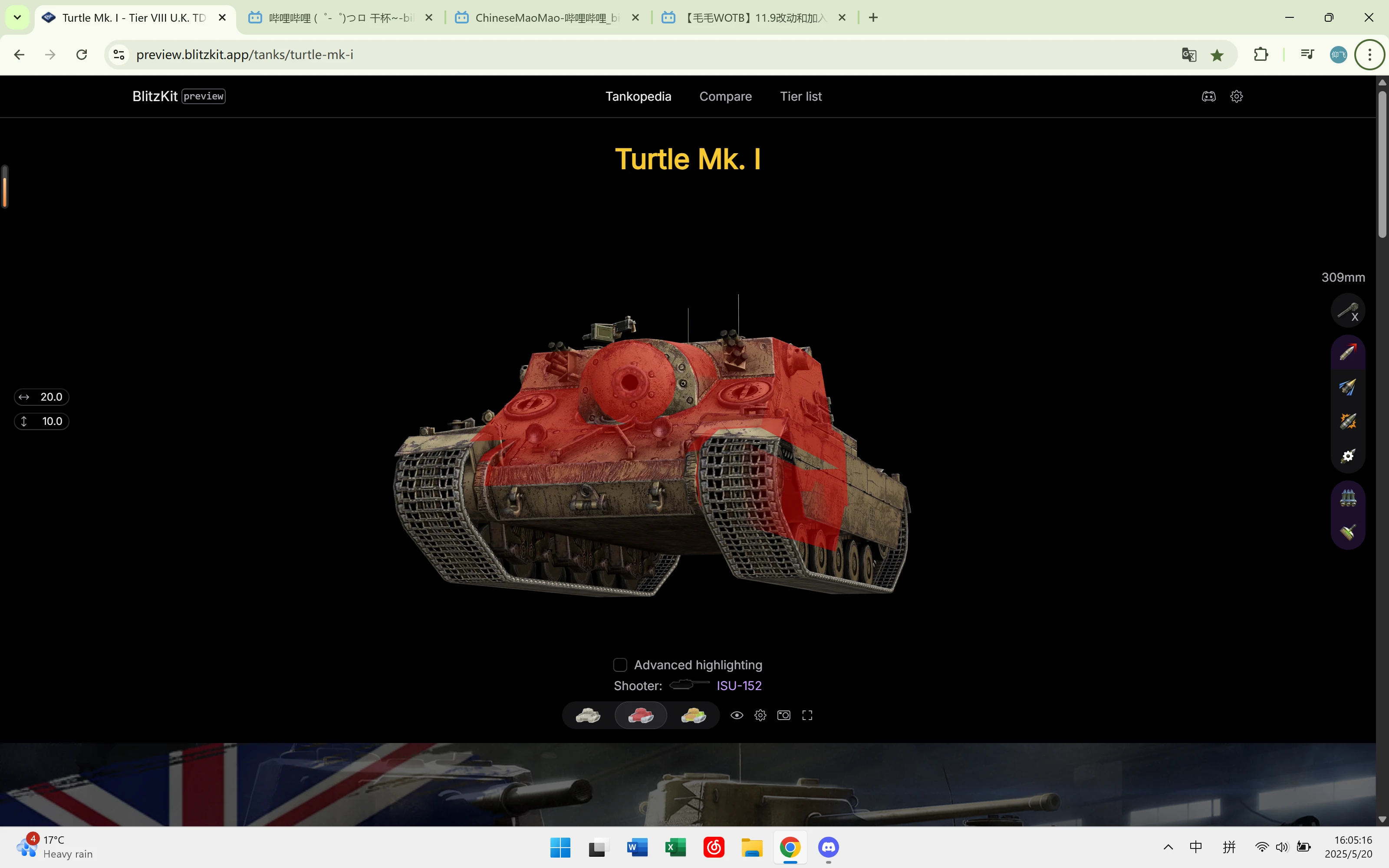Select the APCR shell with blue streaks
This screenshot has width=1389, height=868.
click(x=1348, y=386)
